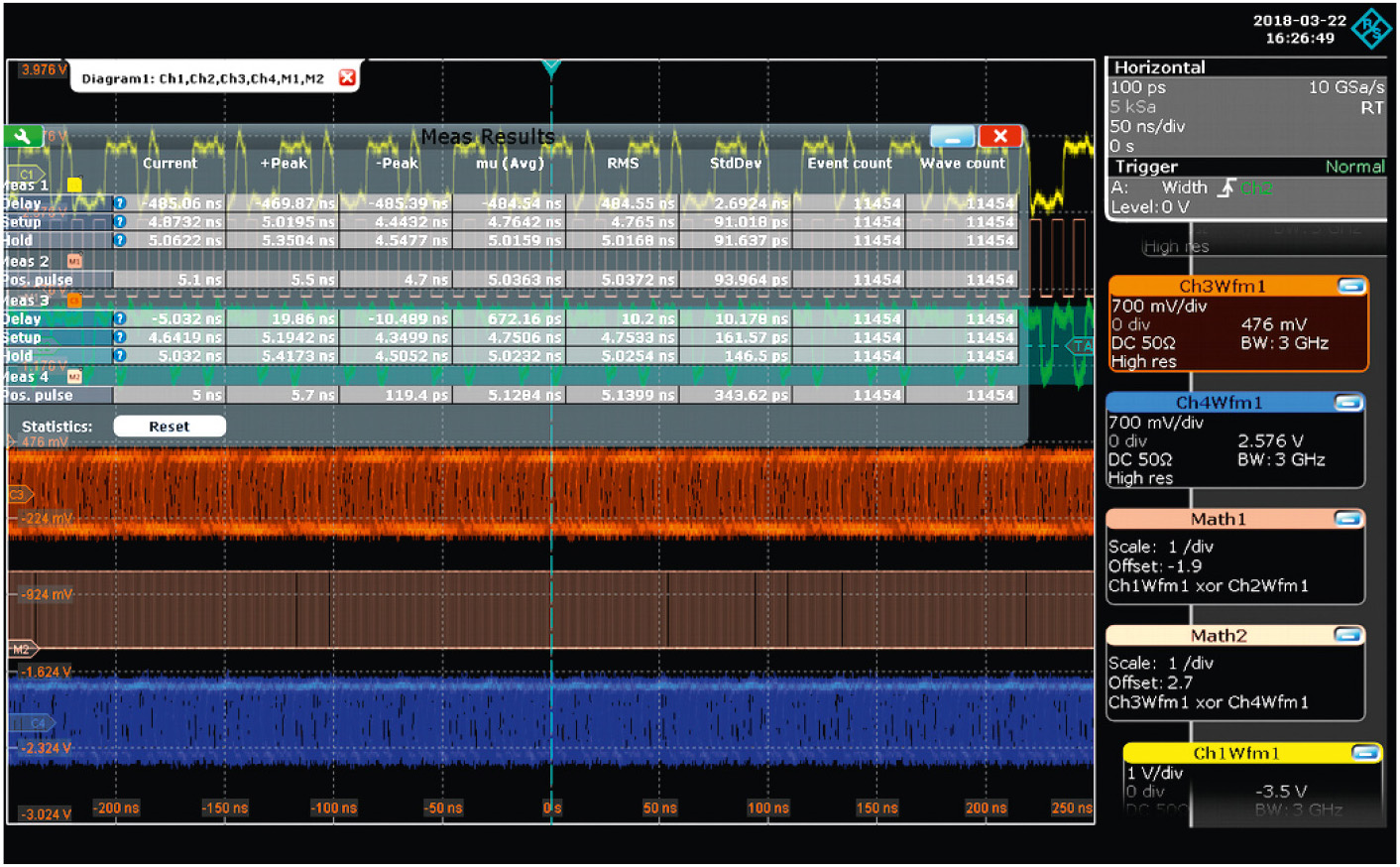Open the Trigger settings label
The image size is (1400, 867).
1146,167
